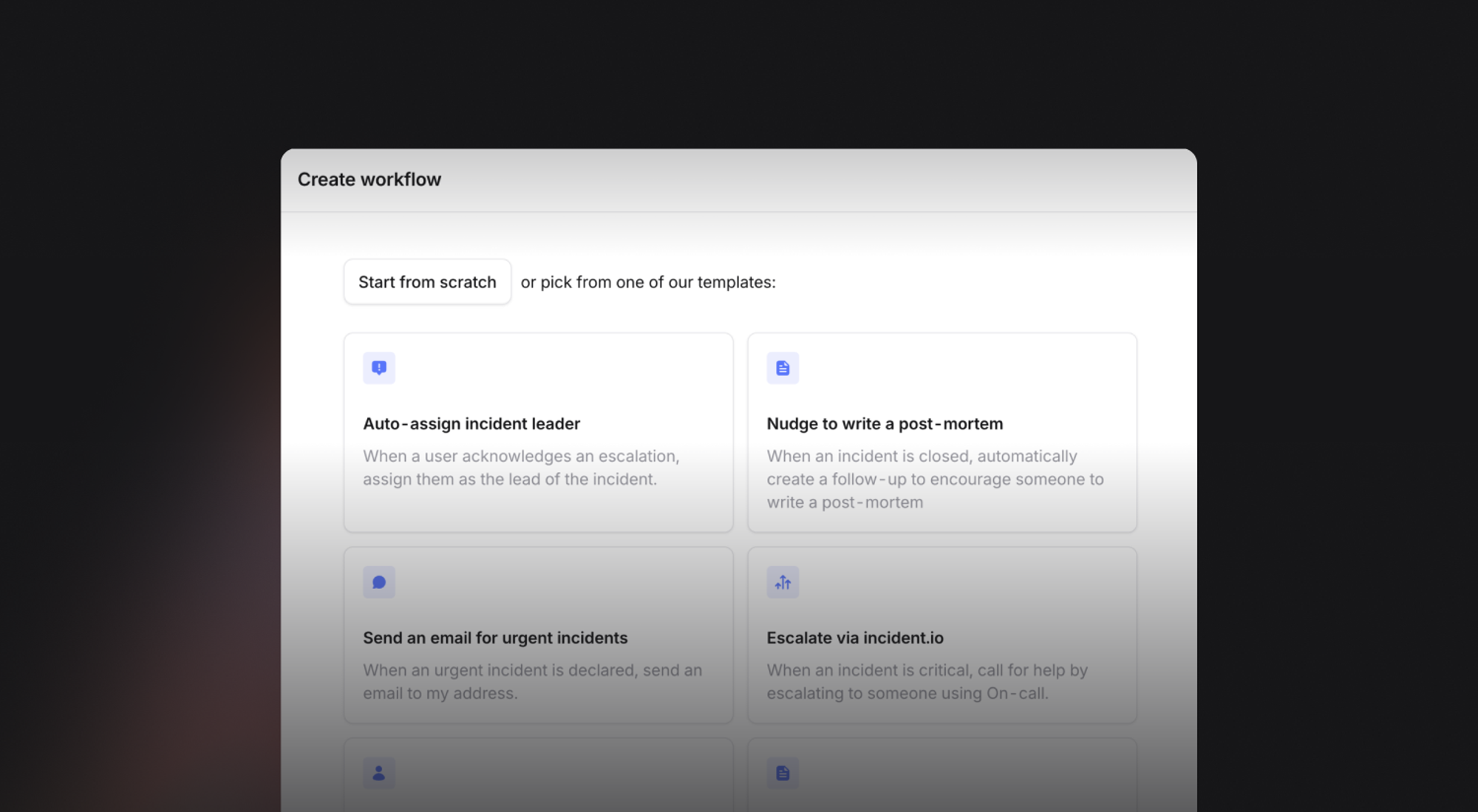Click the 'or pick from one of our templates' text

coord(648,282)
